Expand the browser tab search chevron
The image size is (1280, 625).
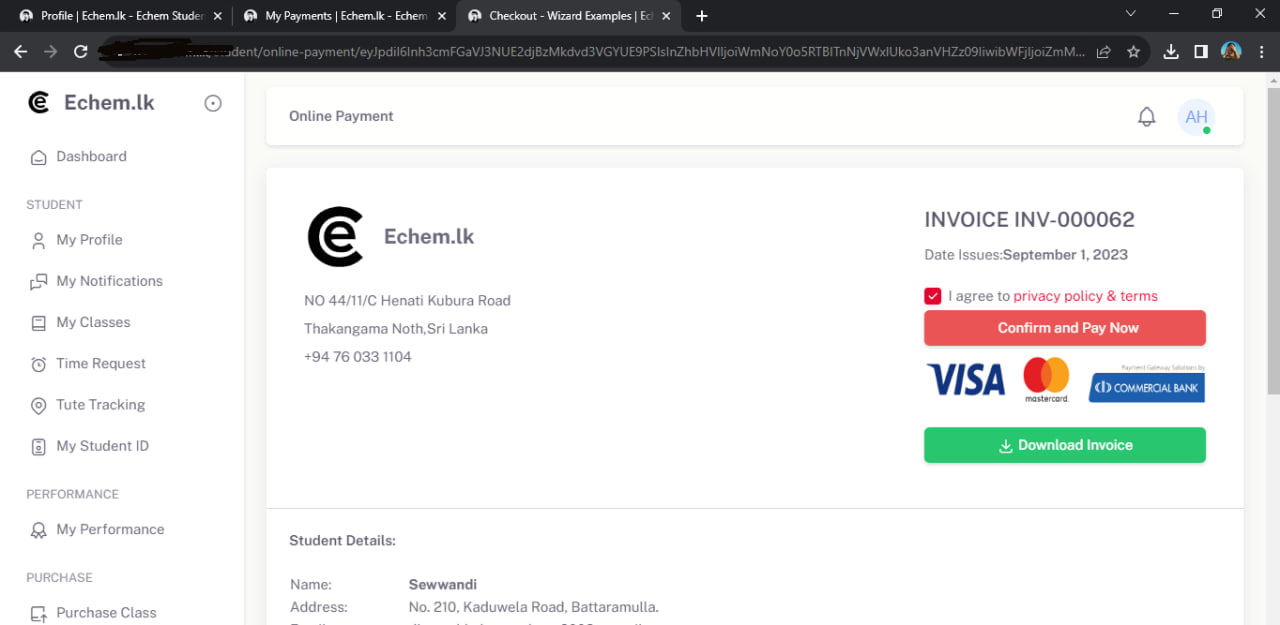tap(1131, 14)
